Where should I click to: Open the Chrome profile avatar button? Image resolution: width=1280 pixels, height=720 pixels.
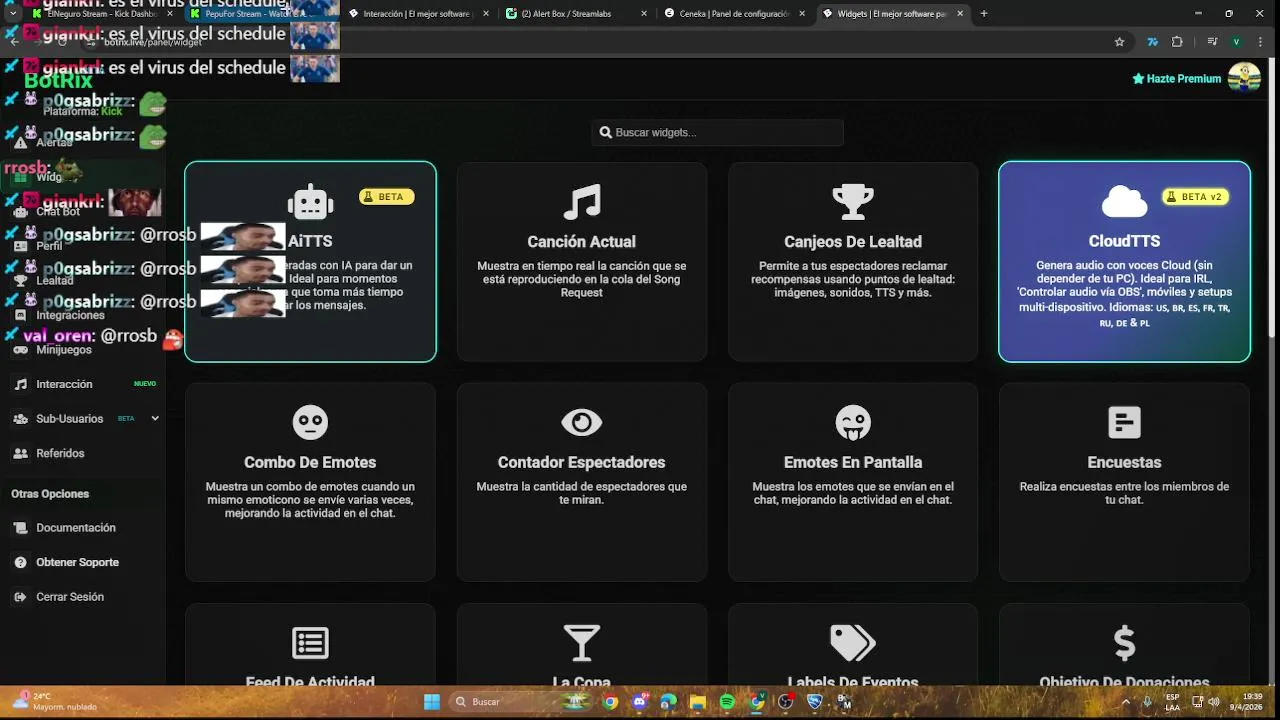(x=1237, y=42)
